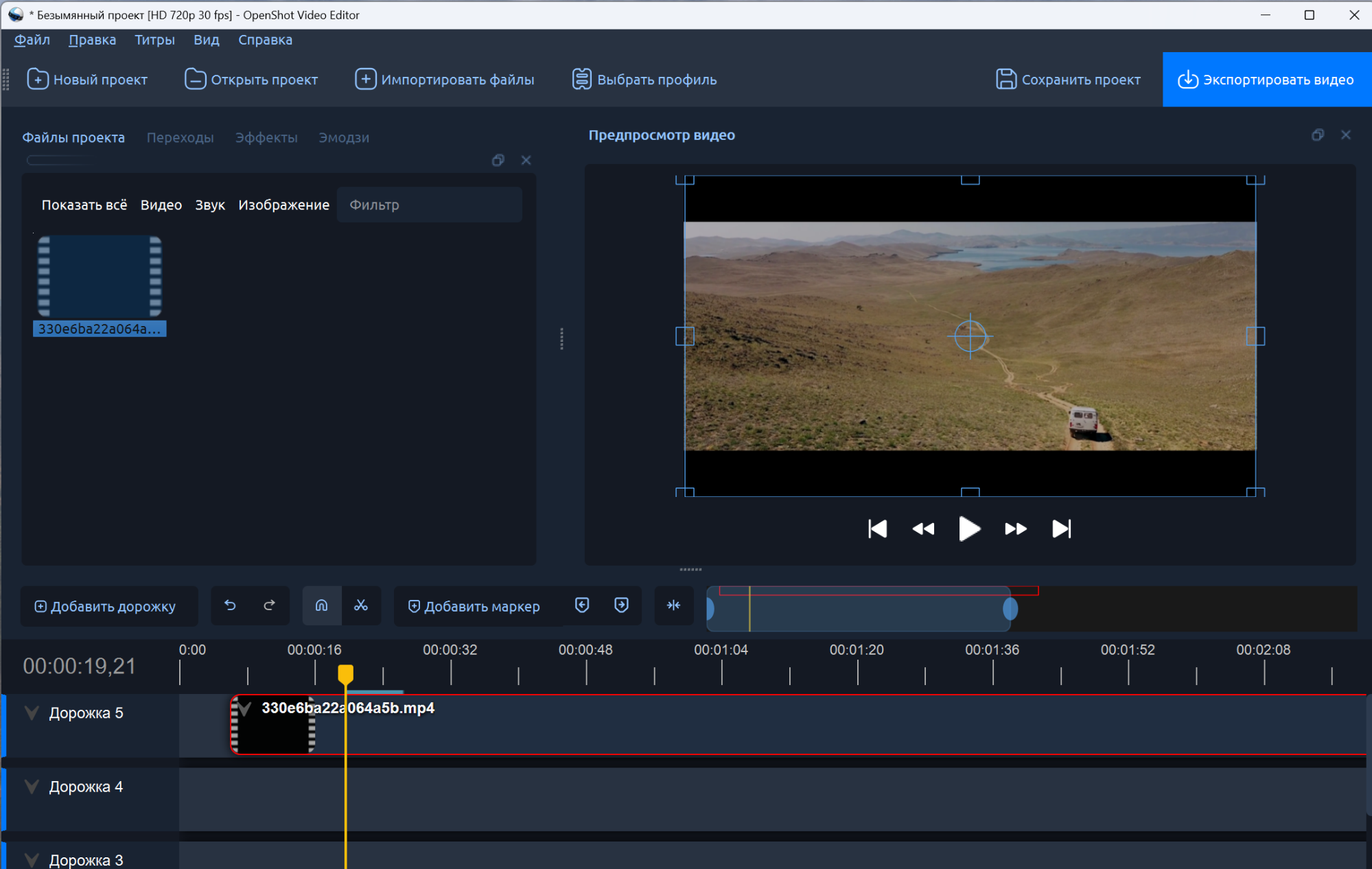Click top-left transform handle in preview
Screen dimensions: 1372x869
[x=685, y=180]
